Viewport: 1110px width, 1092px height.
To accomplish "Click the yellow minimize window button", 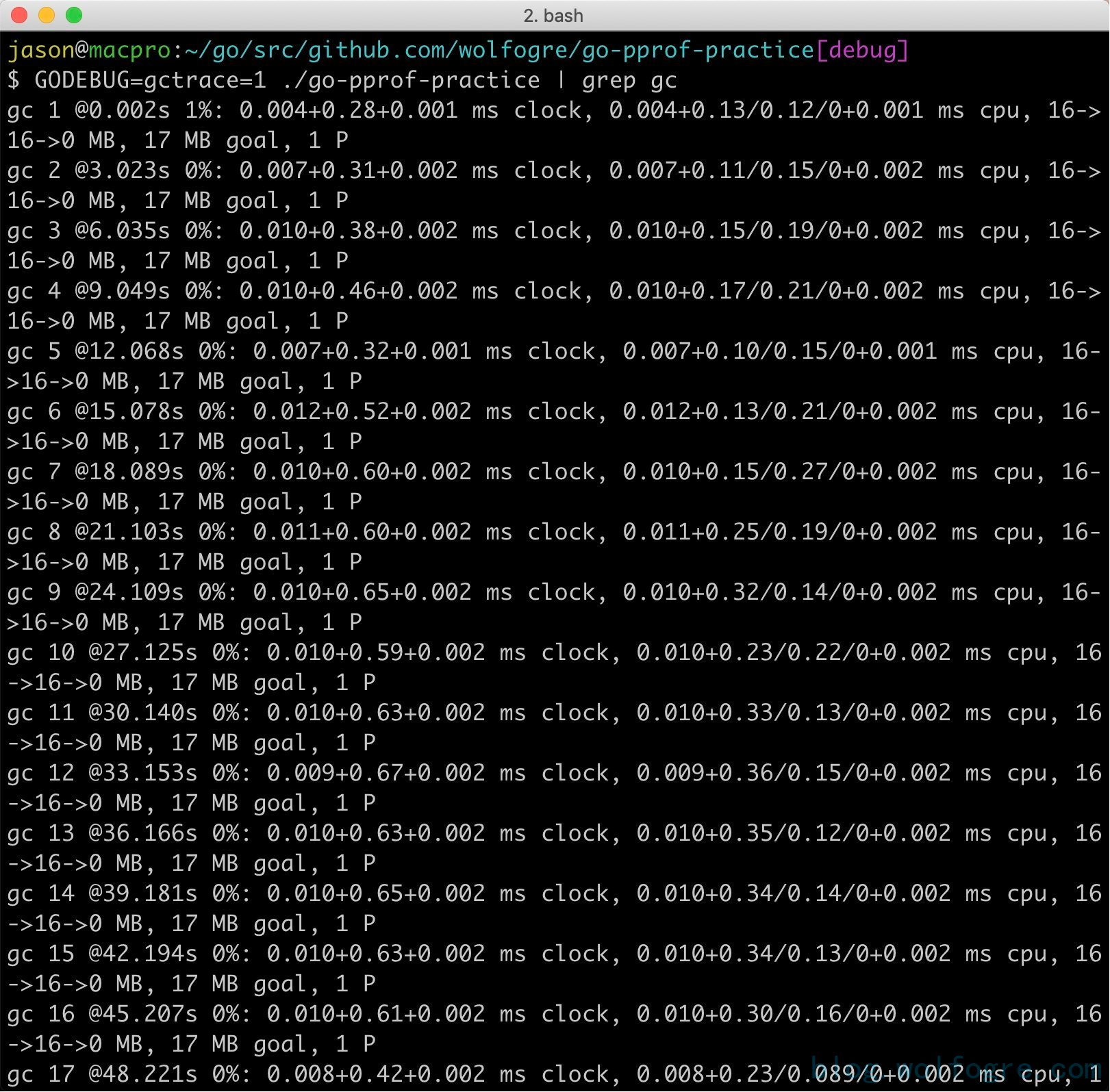I will (x=47, y=15).
